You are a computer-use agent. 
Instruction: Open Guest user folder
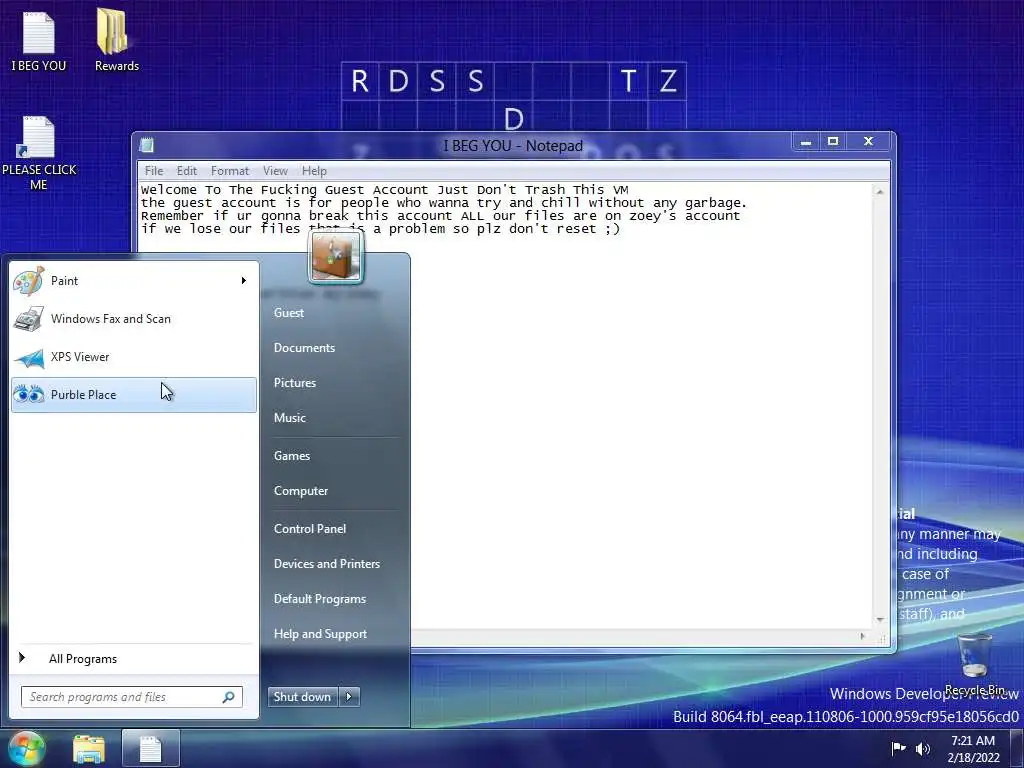click(x=289, y=313)
